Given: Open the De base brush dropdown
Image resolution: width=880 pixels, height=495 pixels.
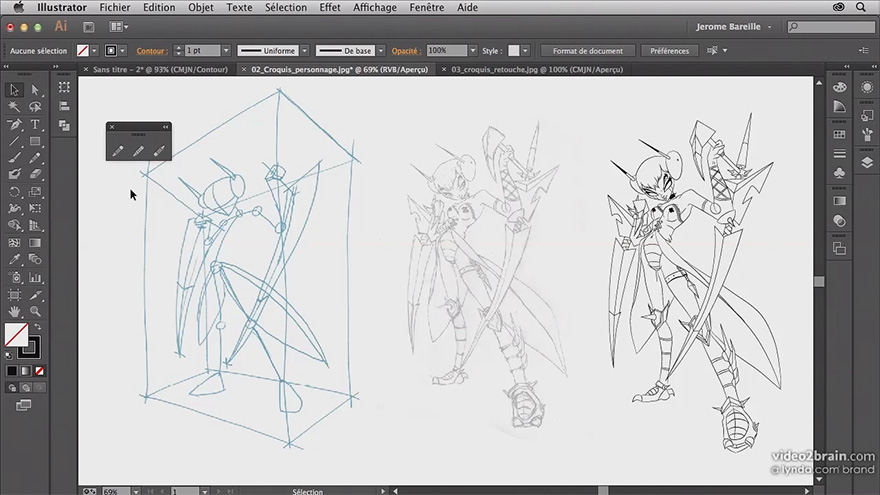Looking at the screenshot, I should (381, 51).
